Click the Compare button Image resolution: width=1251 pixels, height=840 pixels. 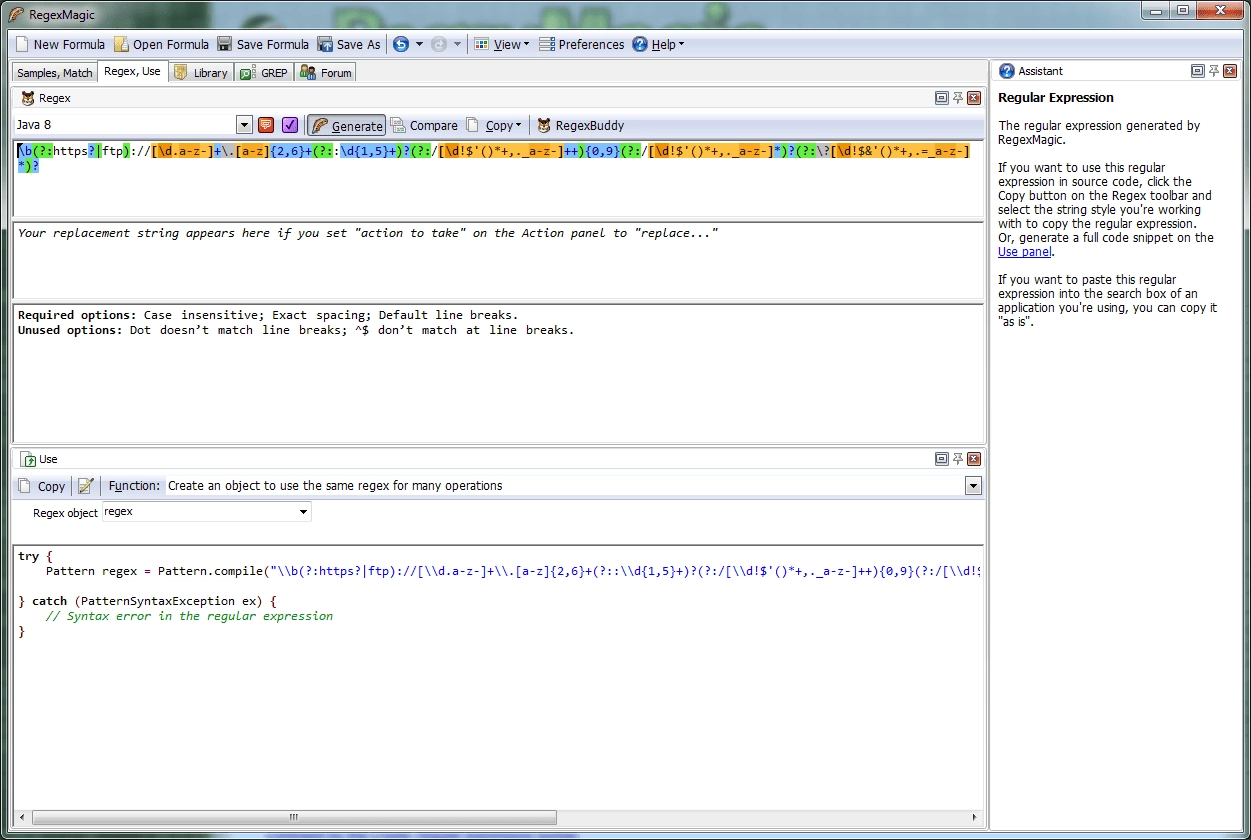click(x=424, y=125)
